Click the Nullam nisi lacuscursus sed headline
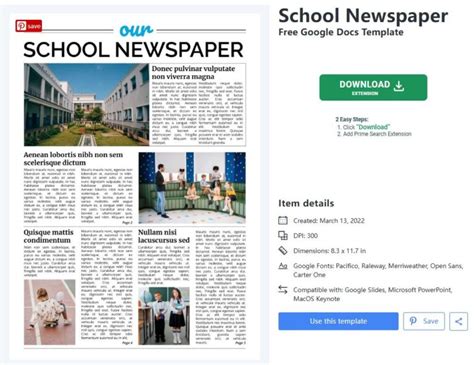Image resolution: width=474 pixels, height=365 pixels. point(164,236)
